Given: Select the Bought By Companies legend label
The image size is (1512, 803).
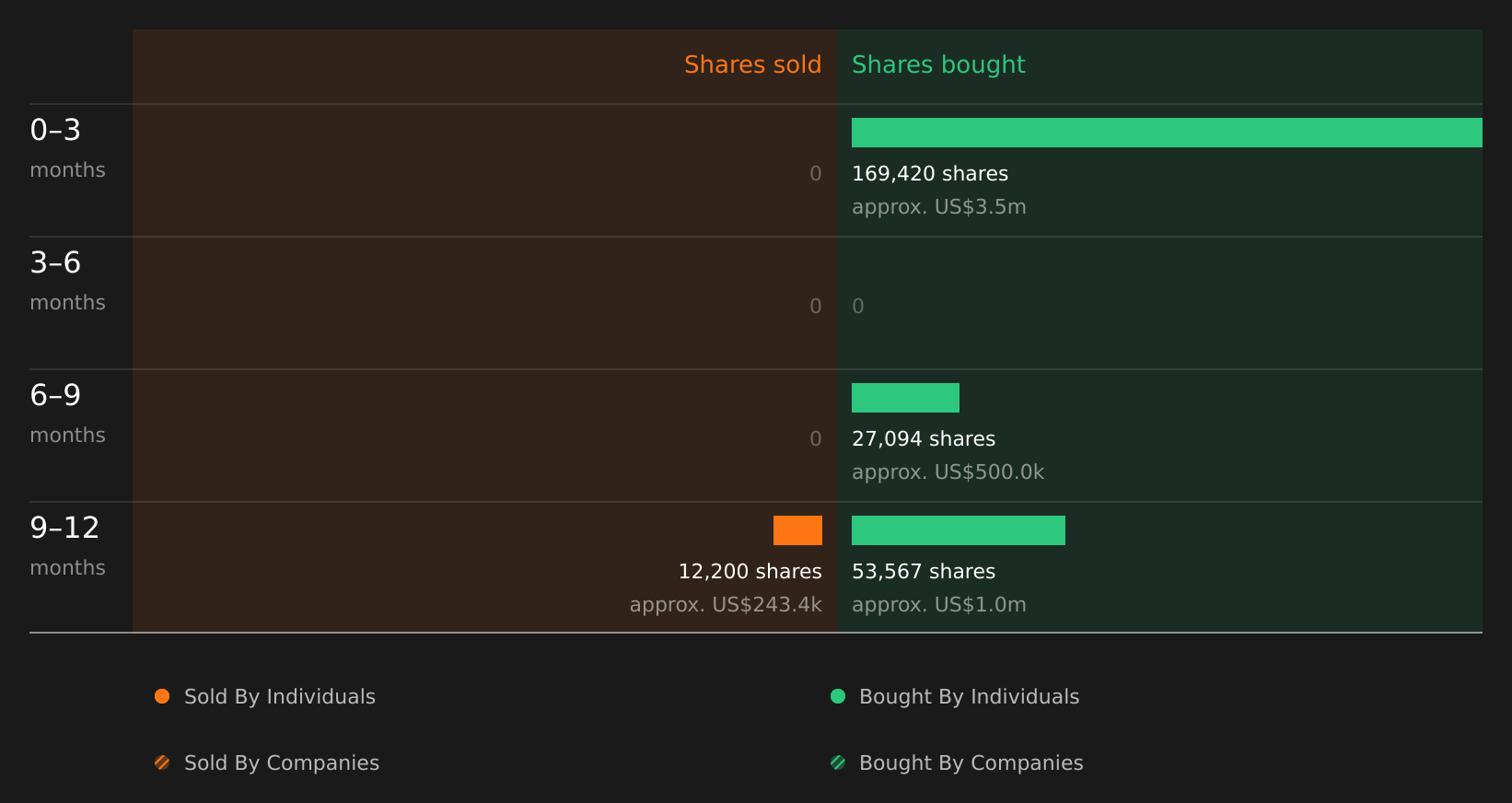Looking at the screenshot, I should click(x=971, y=762).
